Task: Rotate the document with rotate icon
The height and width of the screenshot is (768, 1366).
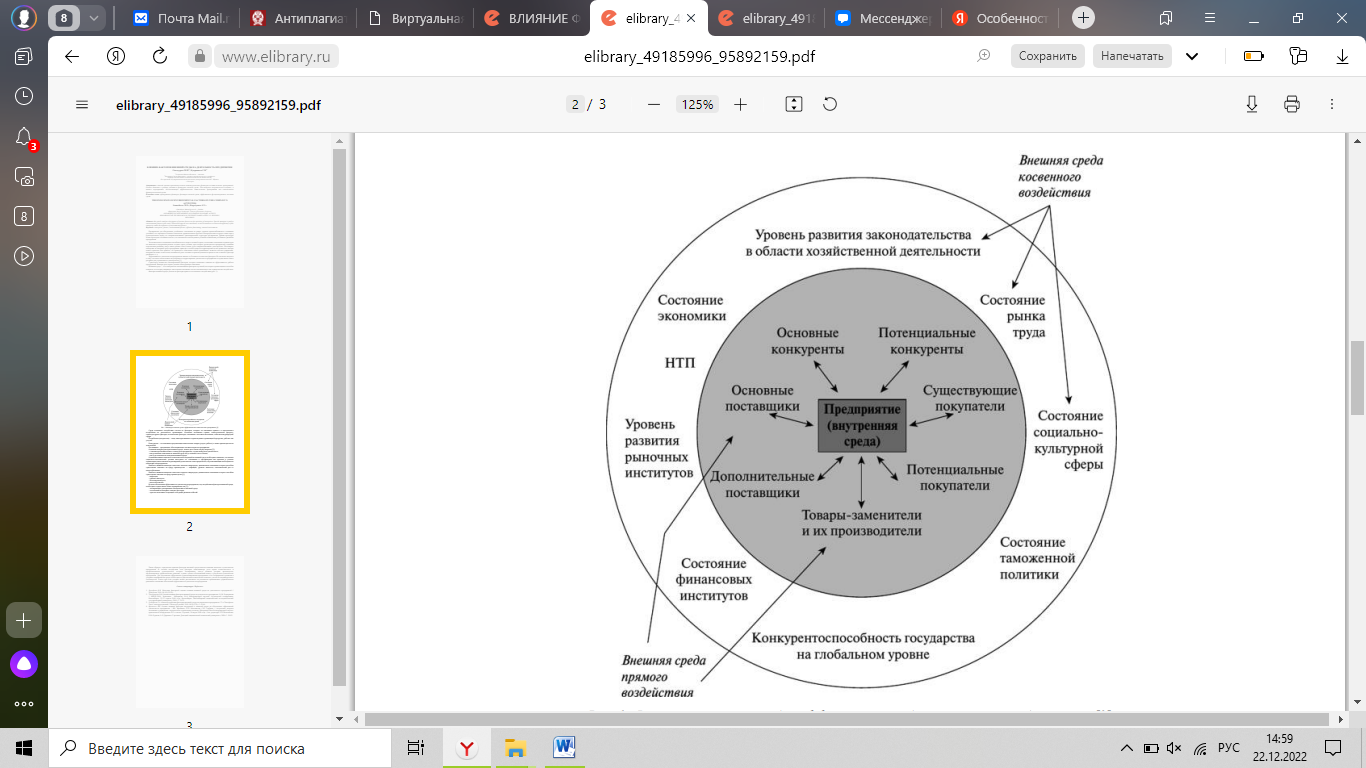Action: pos(829,104)
